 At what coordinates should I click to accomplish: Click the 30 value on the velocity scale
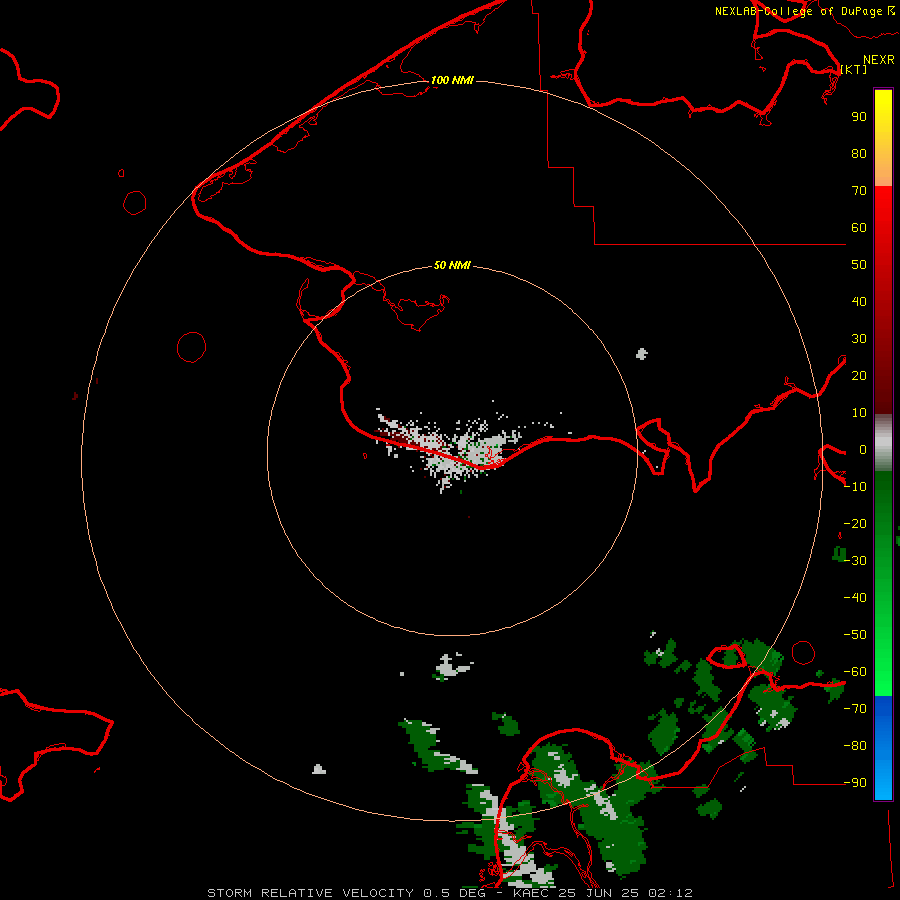(x=859, y=339)
